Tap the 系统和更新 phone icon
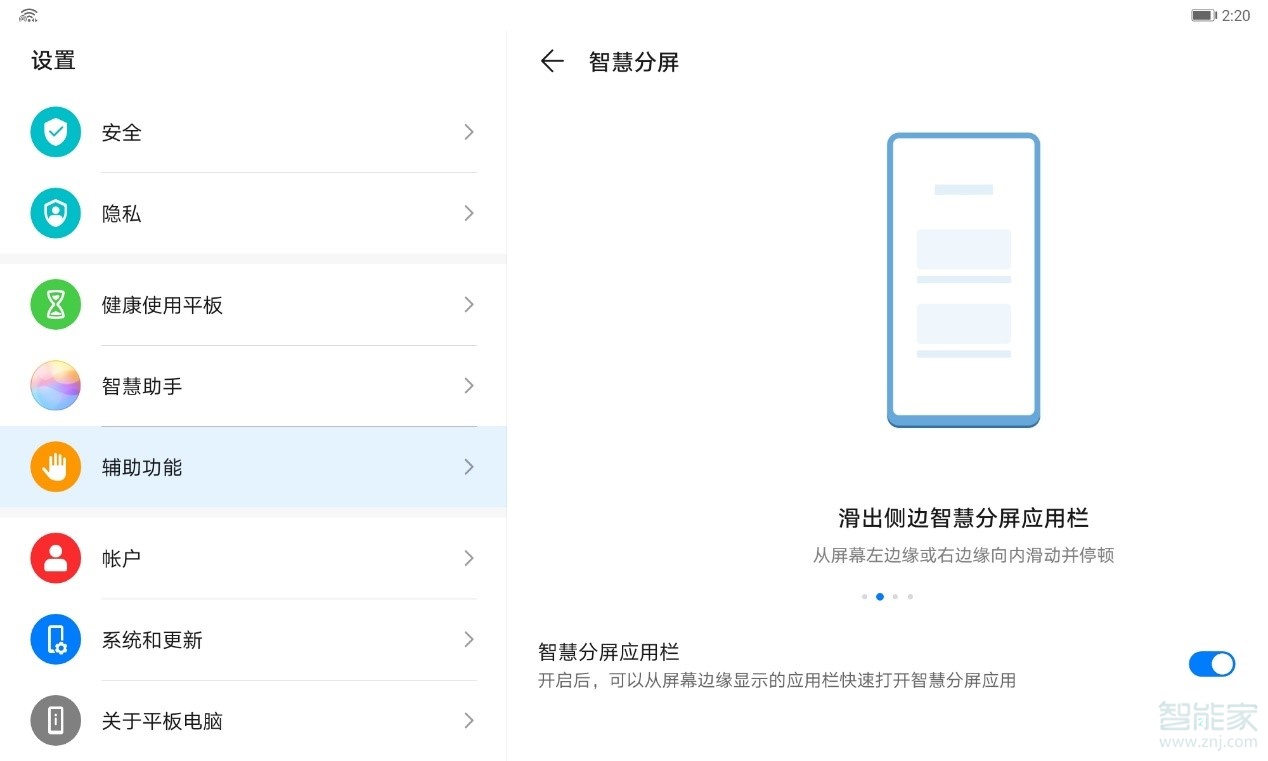This screenshot has height=761, width=1268. click(55, 639)
